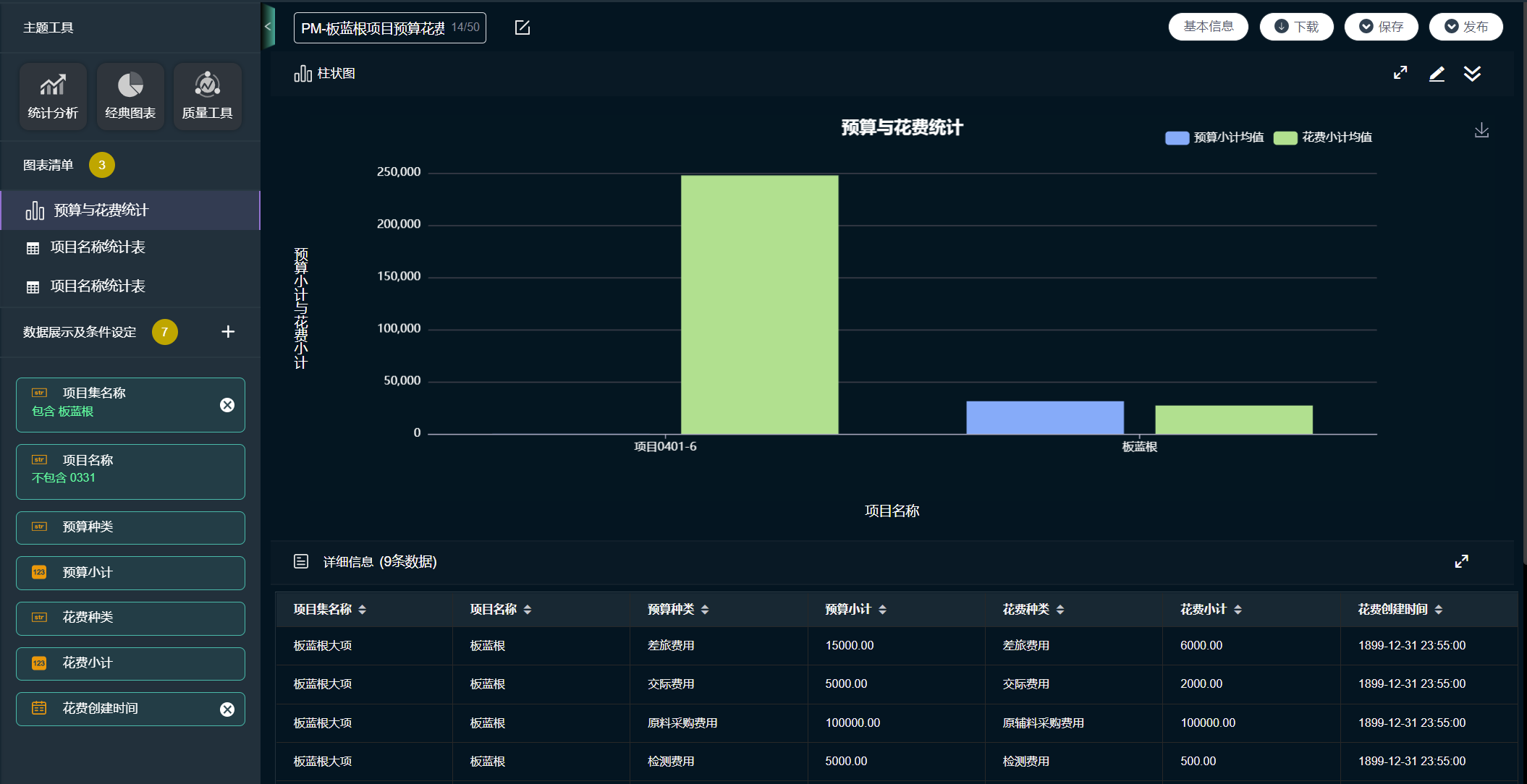The width and height of the screenshot is (1527, 784).
Task: Click the pencil edit icon in the chart header
Action: (1437, 74)
